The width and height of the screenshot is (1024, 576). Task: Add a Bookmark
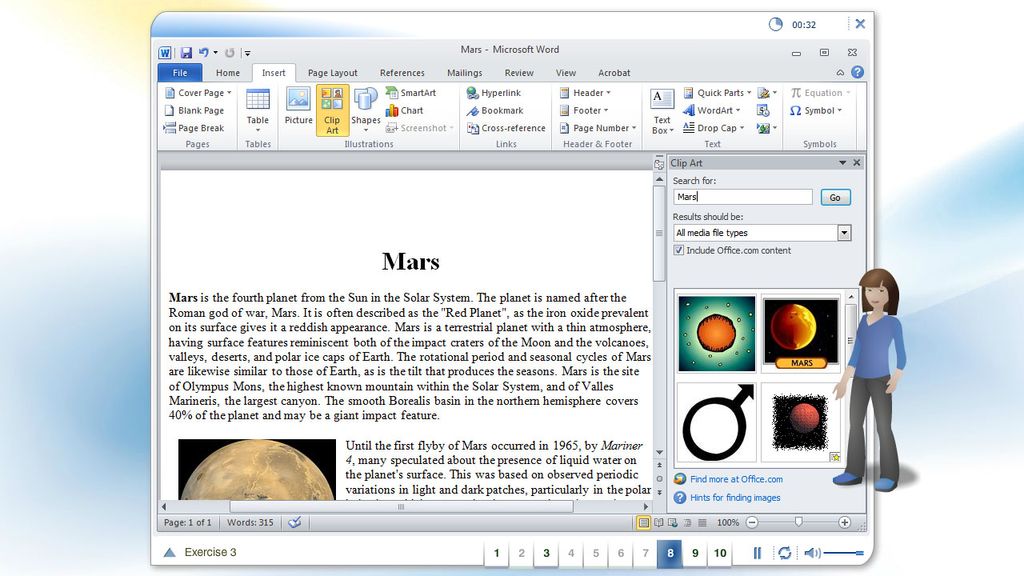tap(495, 110)
